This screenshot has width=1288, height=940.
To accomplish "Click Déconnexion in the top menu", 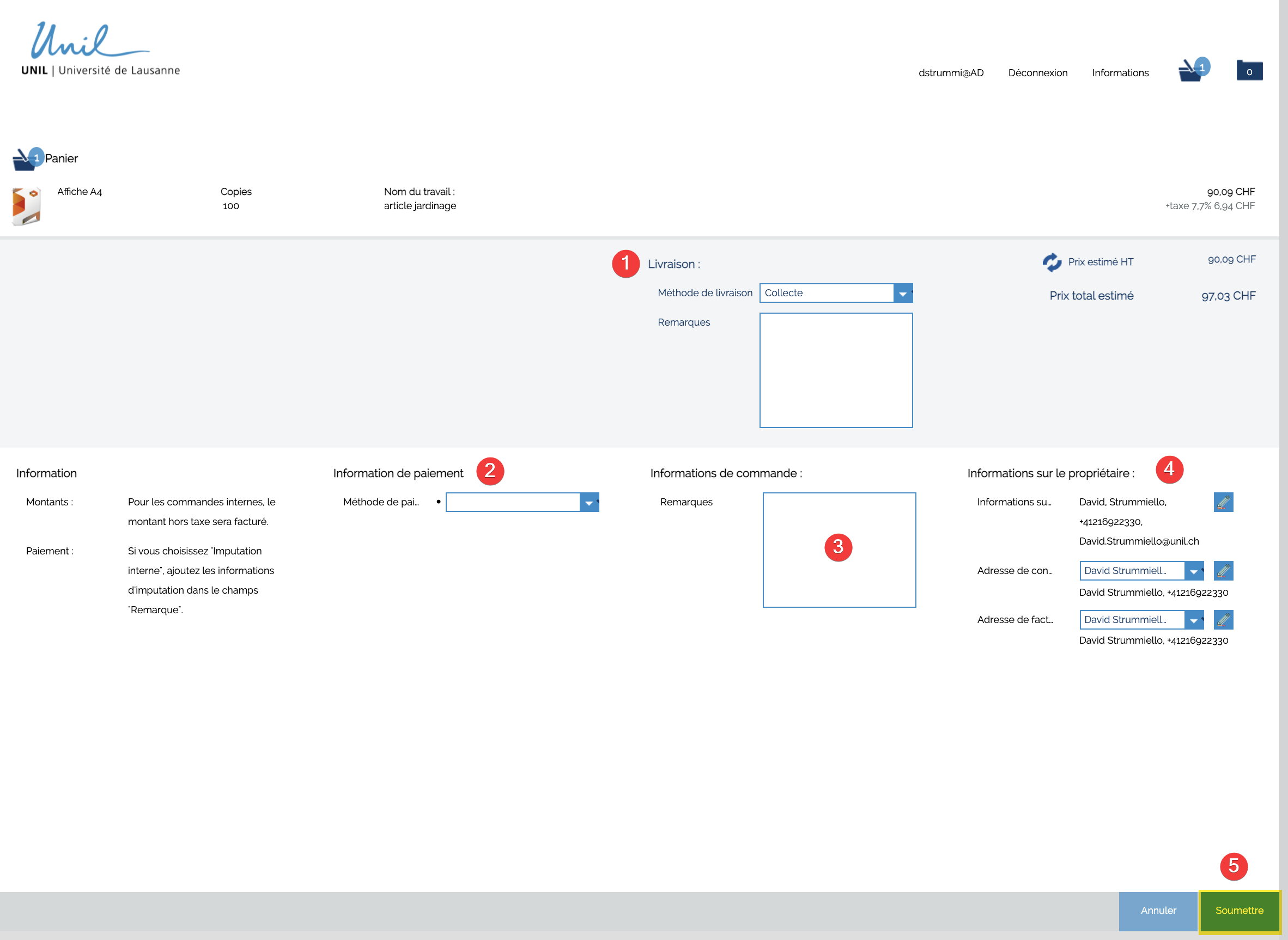I will pyautogui.click(x=1037, y=73).
